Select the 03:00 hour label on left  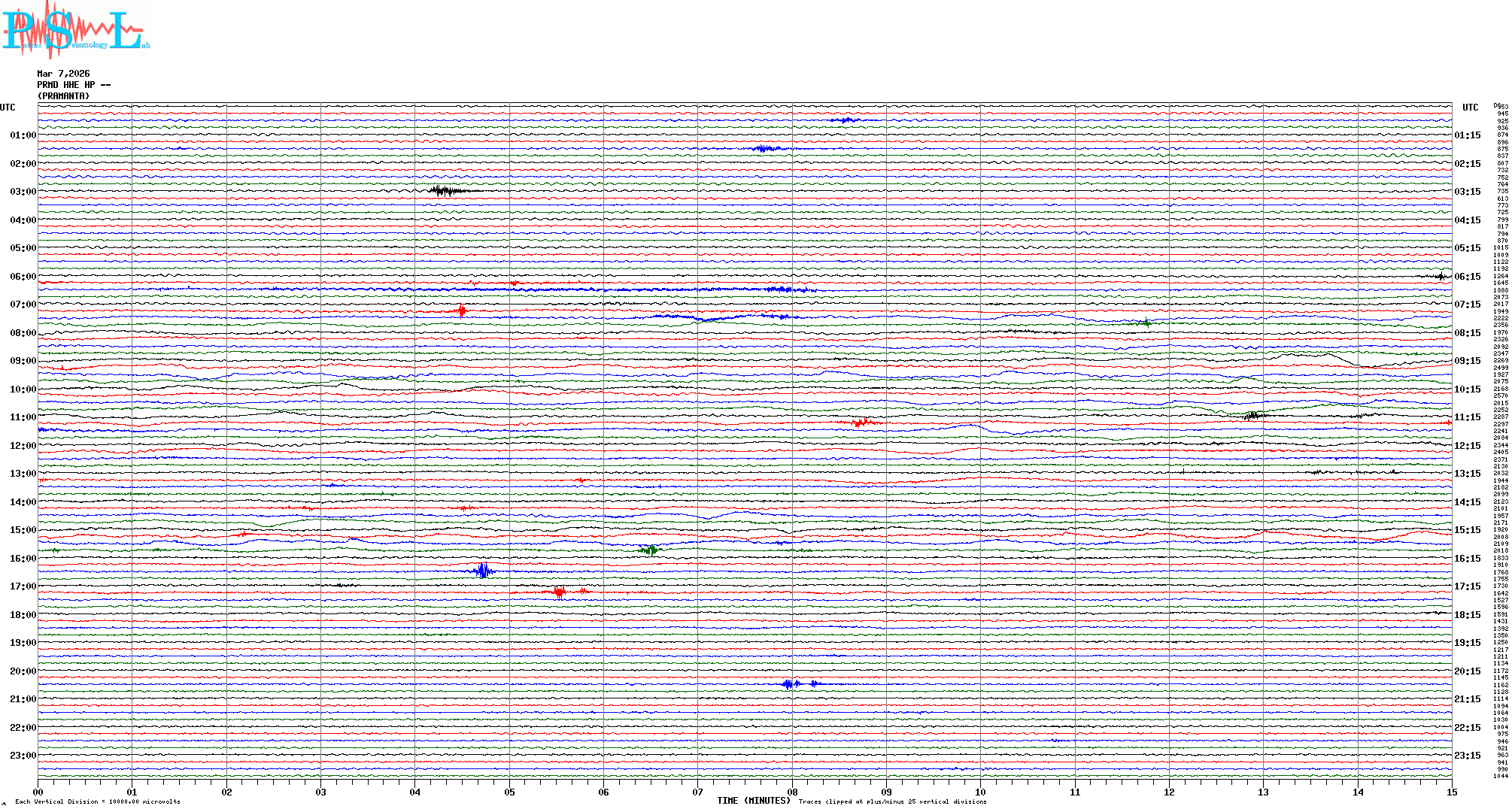(x=23, y=192)
